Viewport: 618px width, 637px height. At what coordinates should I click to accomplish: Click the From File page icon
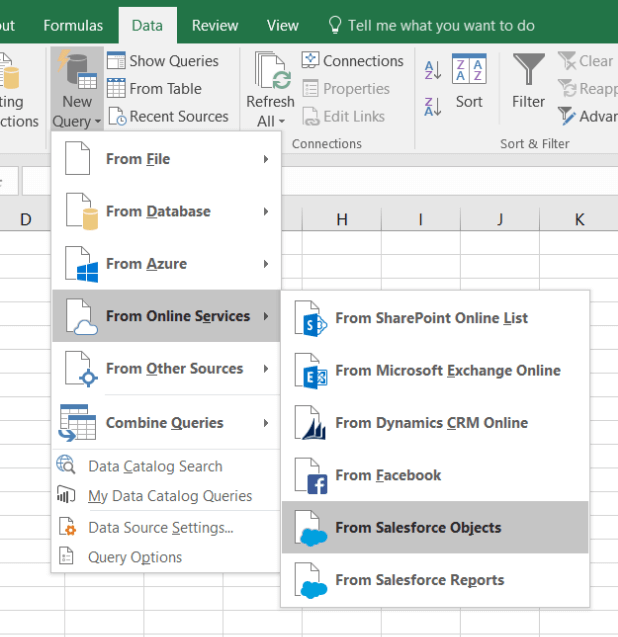tap(78, 158)
